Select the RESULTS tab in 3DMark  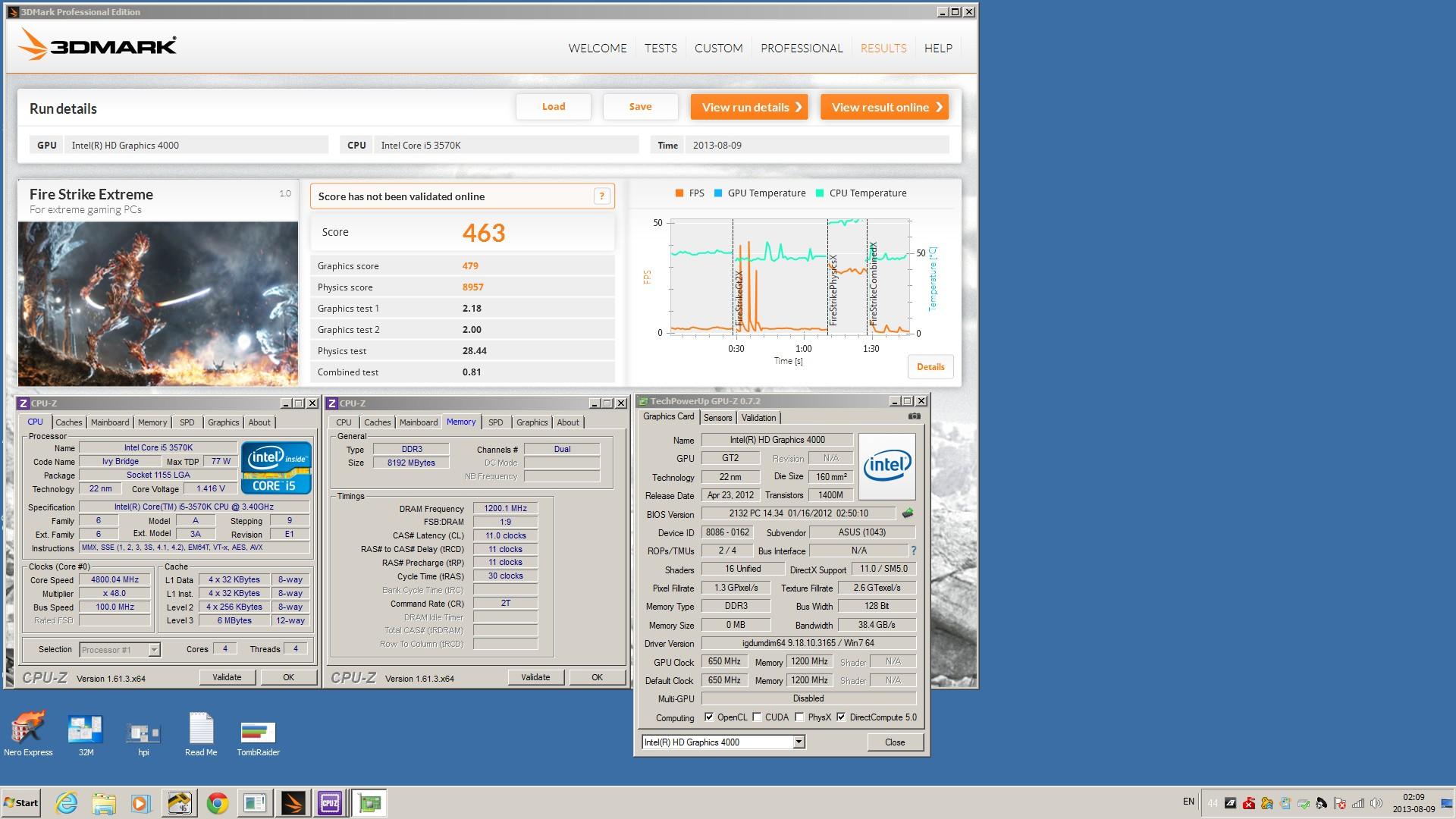click(883, 48)
